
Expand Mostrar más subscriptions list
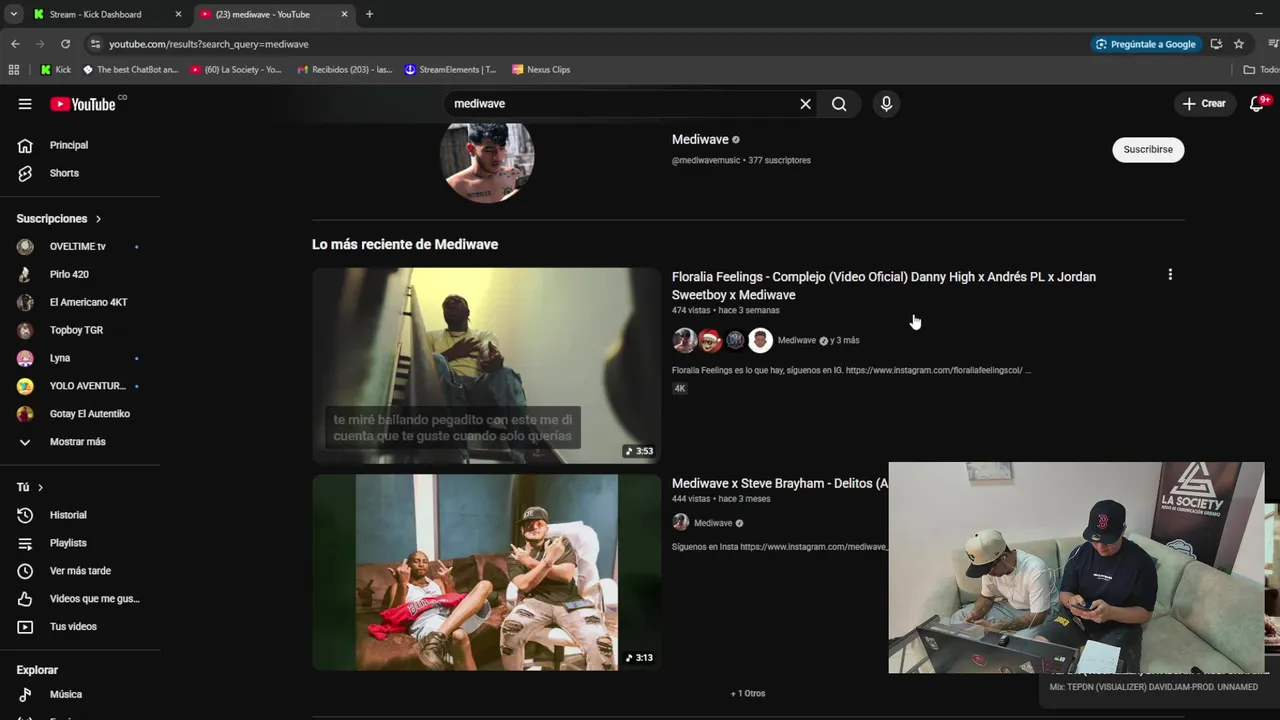80,442
